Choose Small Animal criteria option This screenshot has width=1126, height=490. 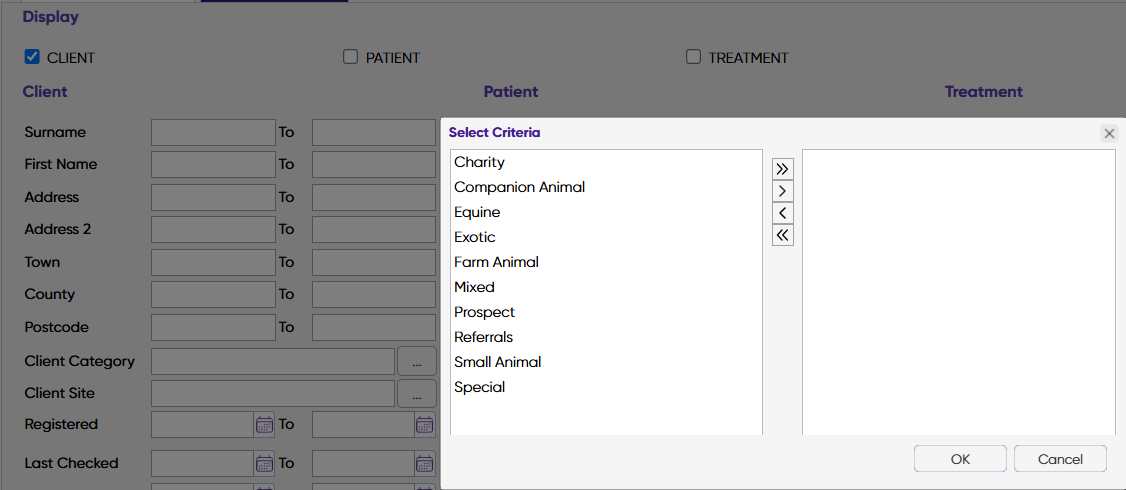pos(497,362)
